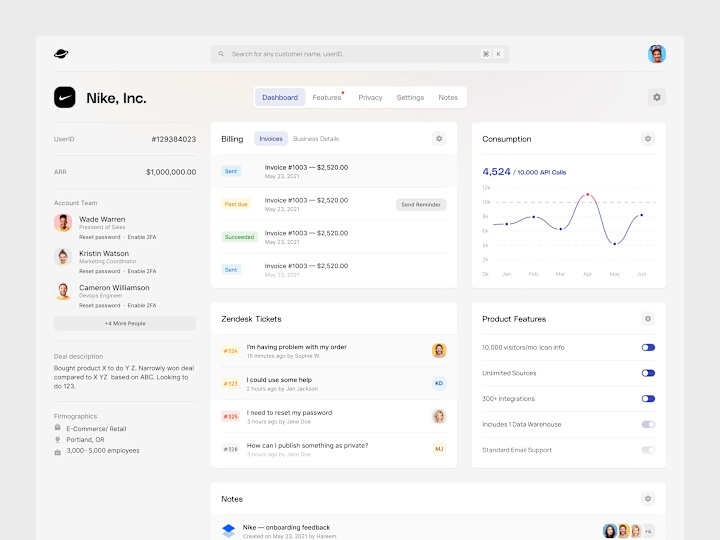Switch to the Dashboard tab
The width and height of the screenshot is (720, 540).
(x=280, y=97)
